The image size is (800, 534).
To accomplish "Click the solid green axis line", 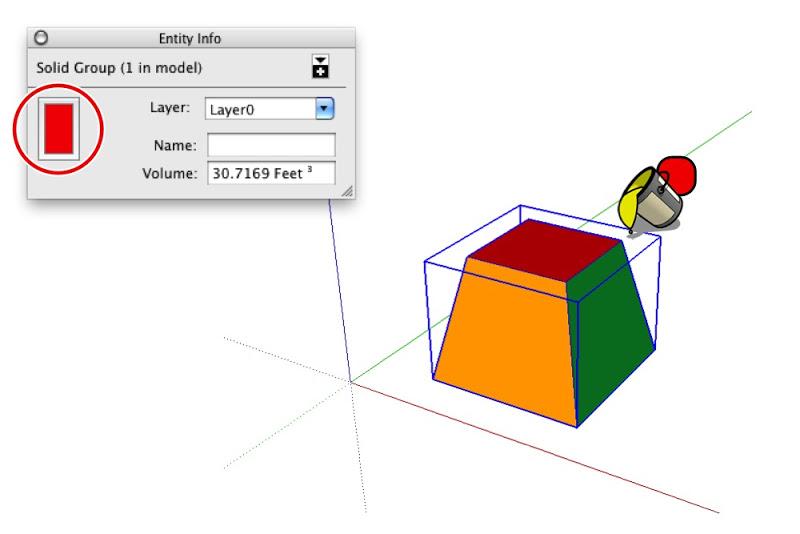I will [x=714, y=133].
